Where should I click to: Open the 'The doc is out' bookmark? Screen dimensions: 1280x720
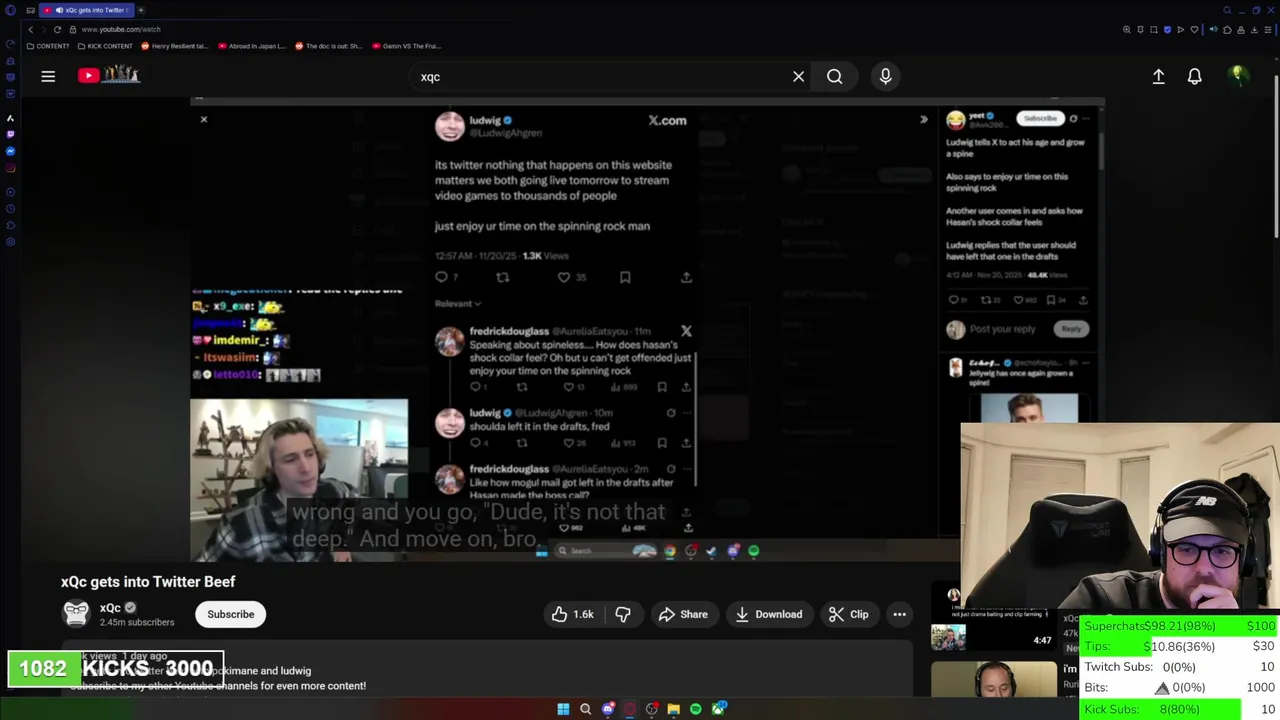tap(329, 46)
